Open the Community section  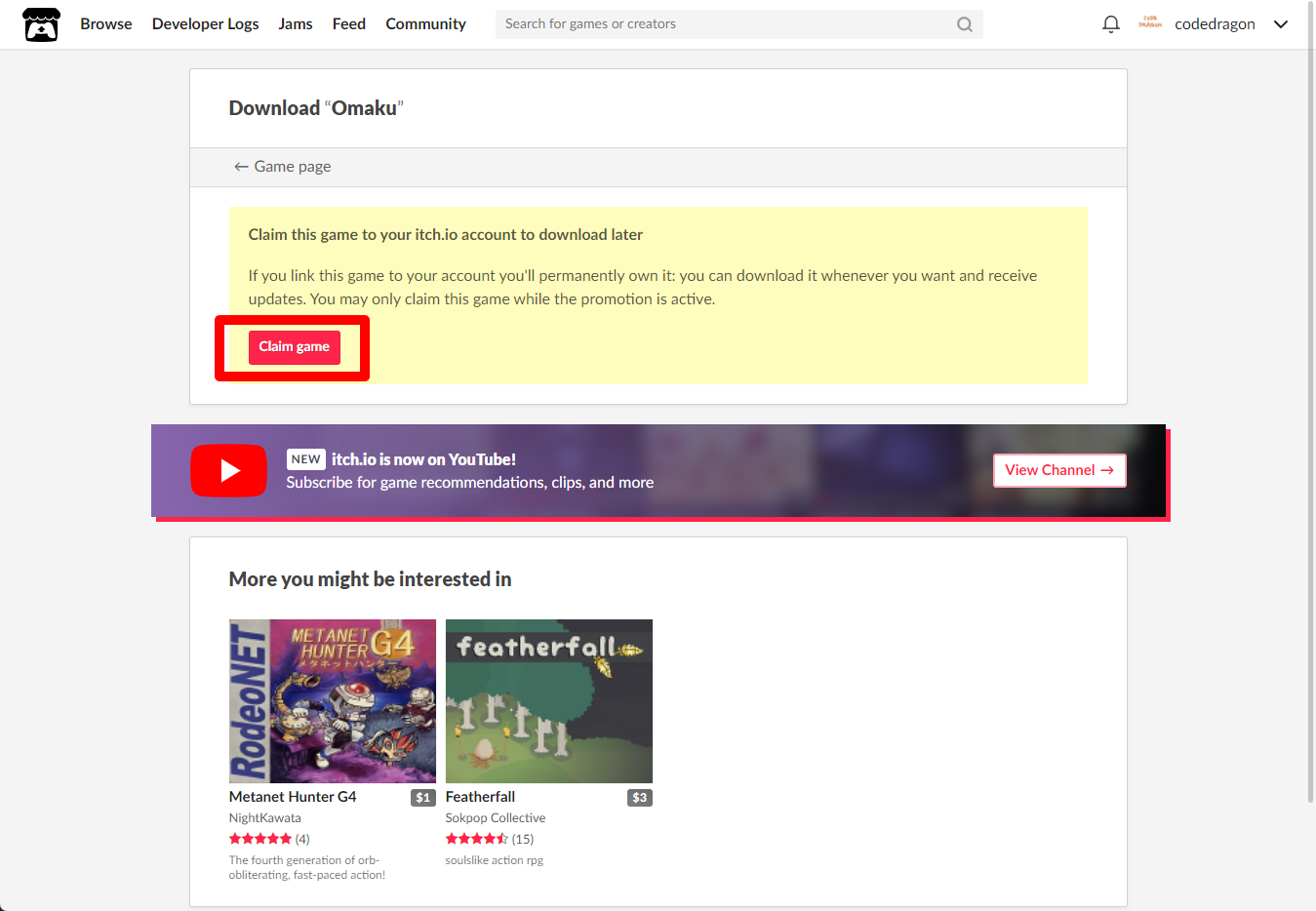[x=426, y=24]
